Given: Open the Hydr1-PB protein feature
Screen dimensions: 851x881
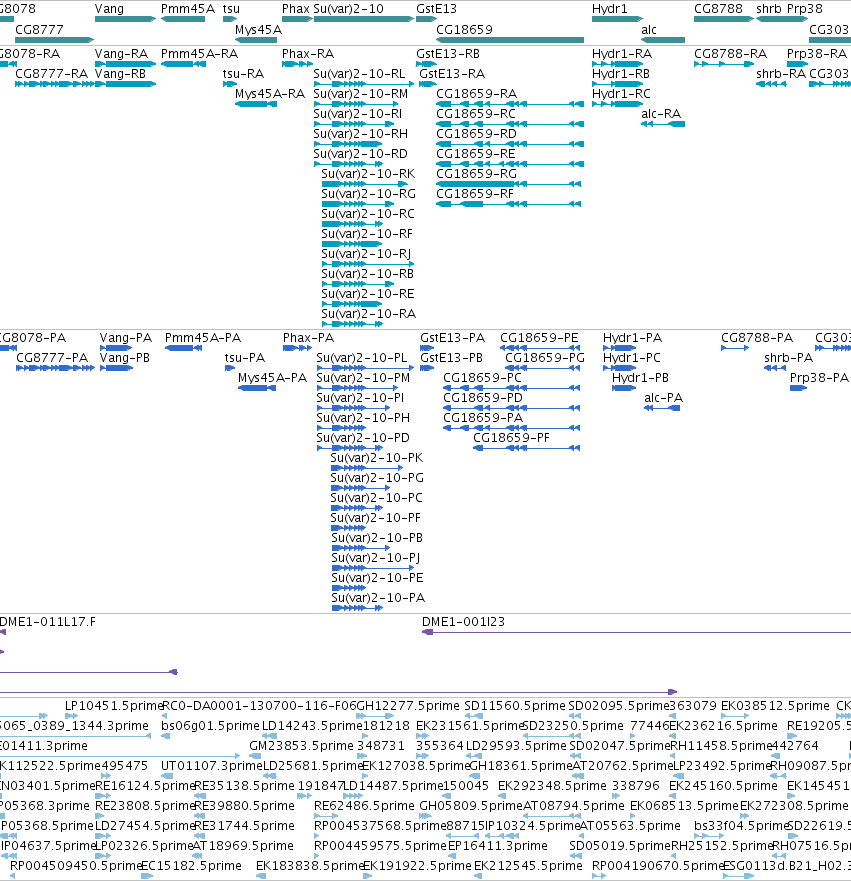Looking at the screenshot, I should (x=624, y=388).
